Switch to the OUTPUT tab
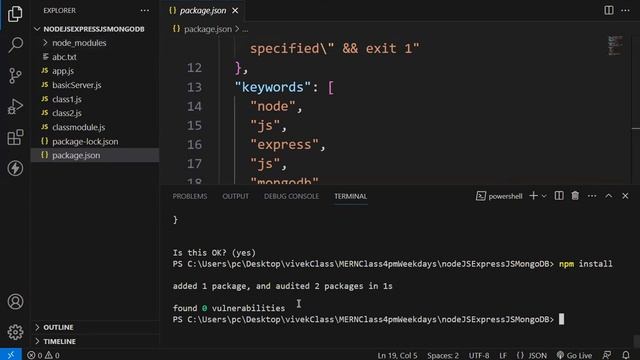The height and width of the screenshot is (360, 640). pyautogui.click(x=236, y=196)
